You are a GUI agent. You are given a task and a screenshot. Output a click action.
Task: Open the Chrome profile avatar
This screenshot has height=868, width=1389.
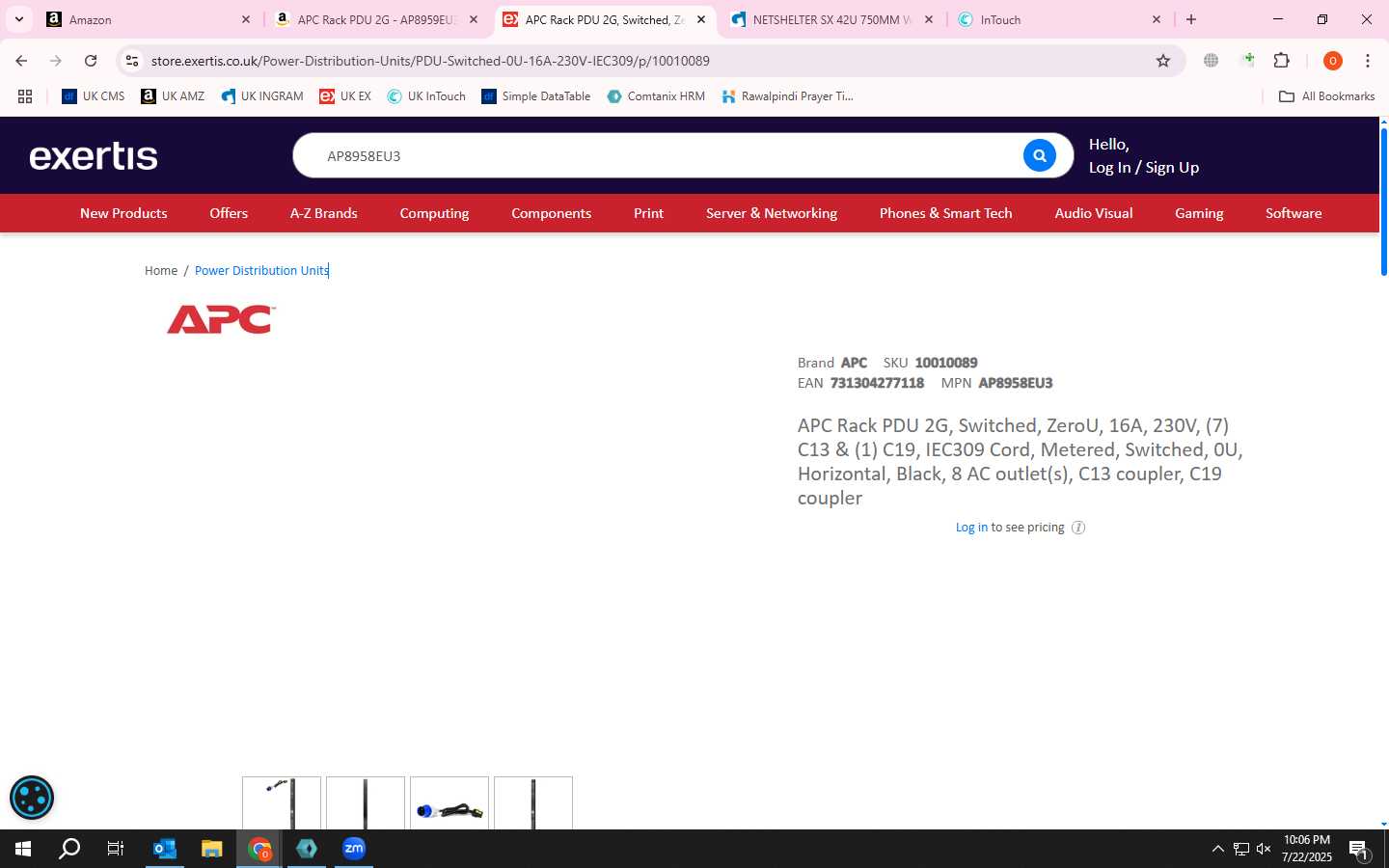point(1333,61)
